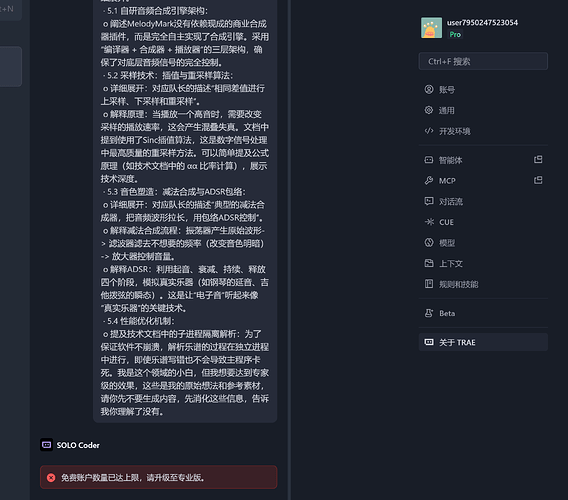568x500 pixels.
Task: Click the 对话流 chat icon
Action: [x=429, y=201]
